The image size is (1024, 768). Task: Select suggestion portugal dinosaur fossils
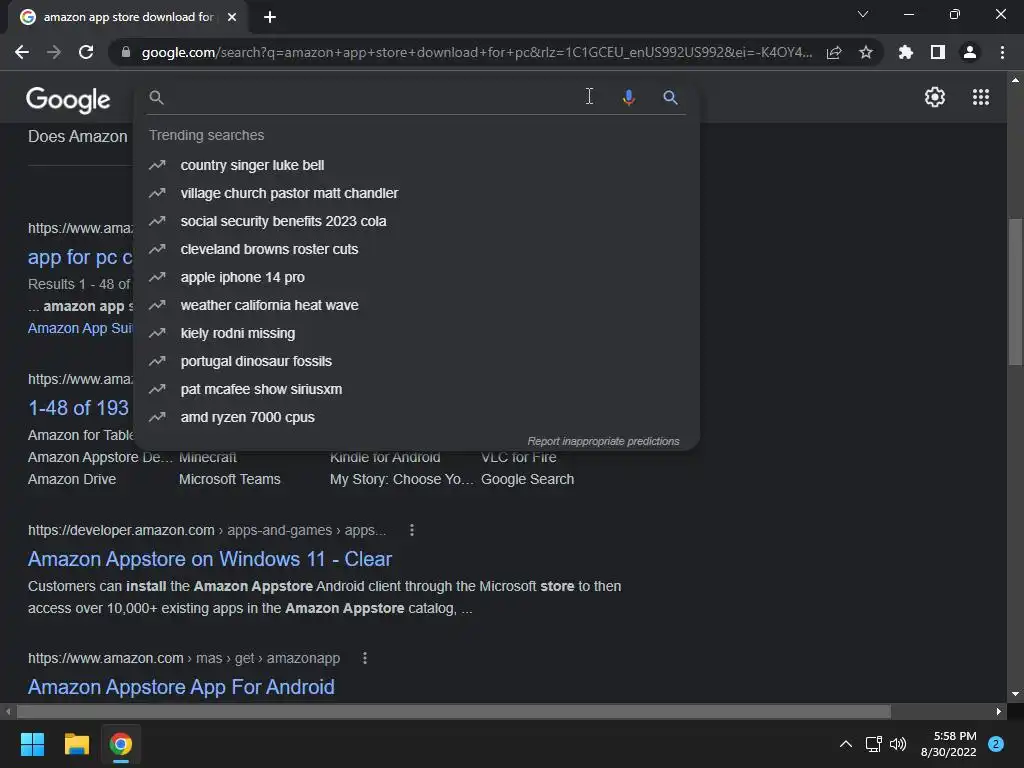417,361
